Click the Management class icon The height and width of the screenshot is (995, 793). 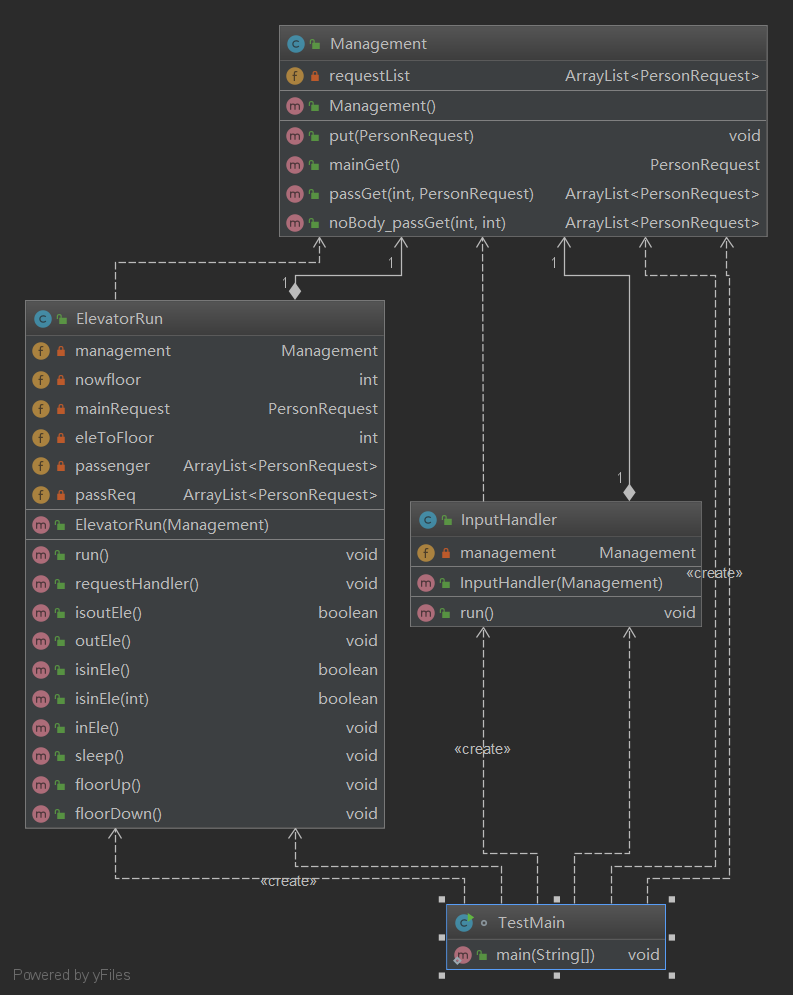coord(295,44)
